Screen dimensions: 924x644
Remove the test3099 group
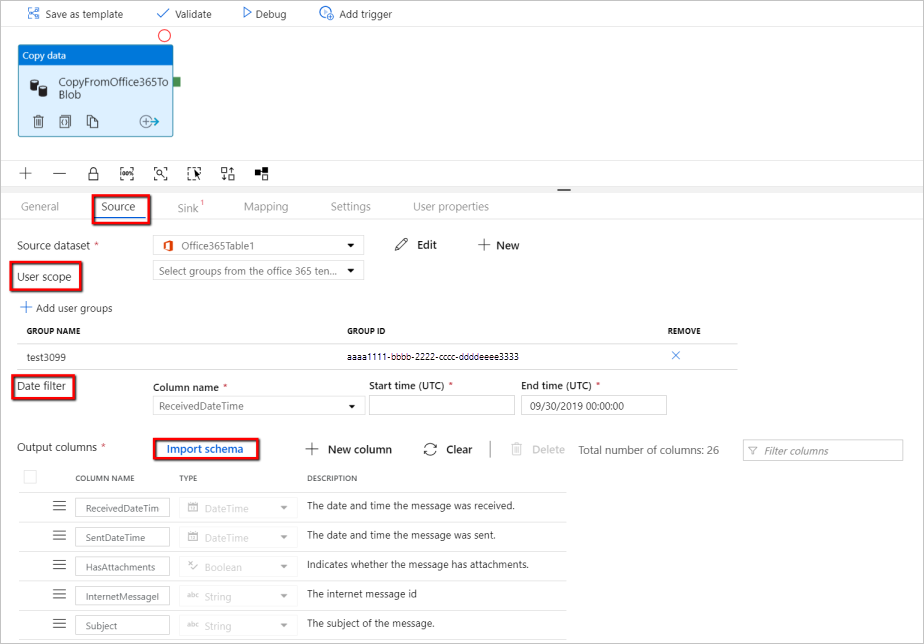(675, 355)
